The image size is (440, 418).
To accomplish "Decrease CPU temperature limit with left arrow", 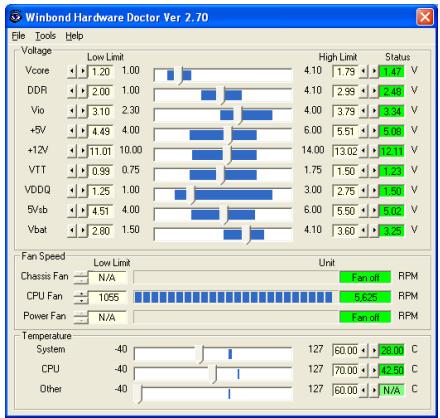I will pyautogui.click(x=363, y=370).
